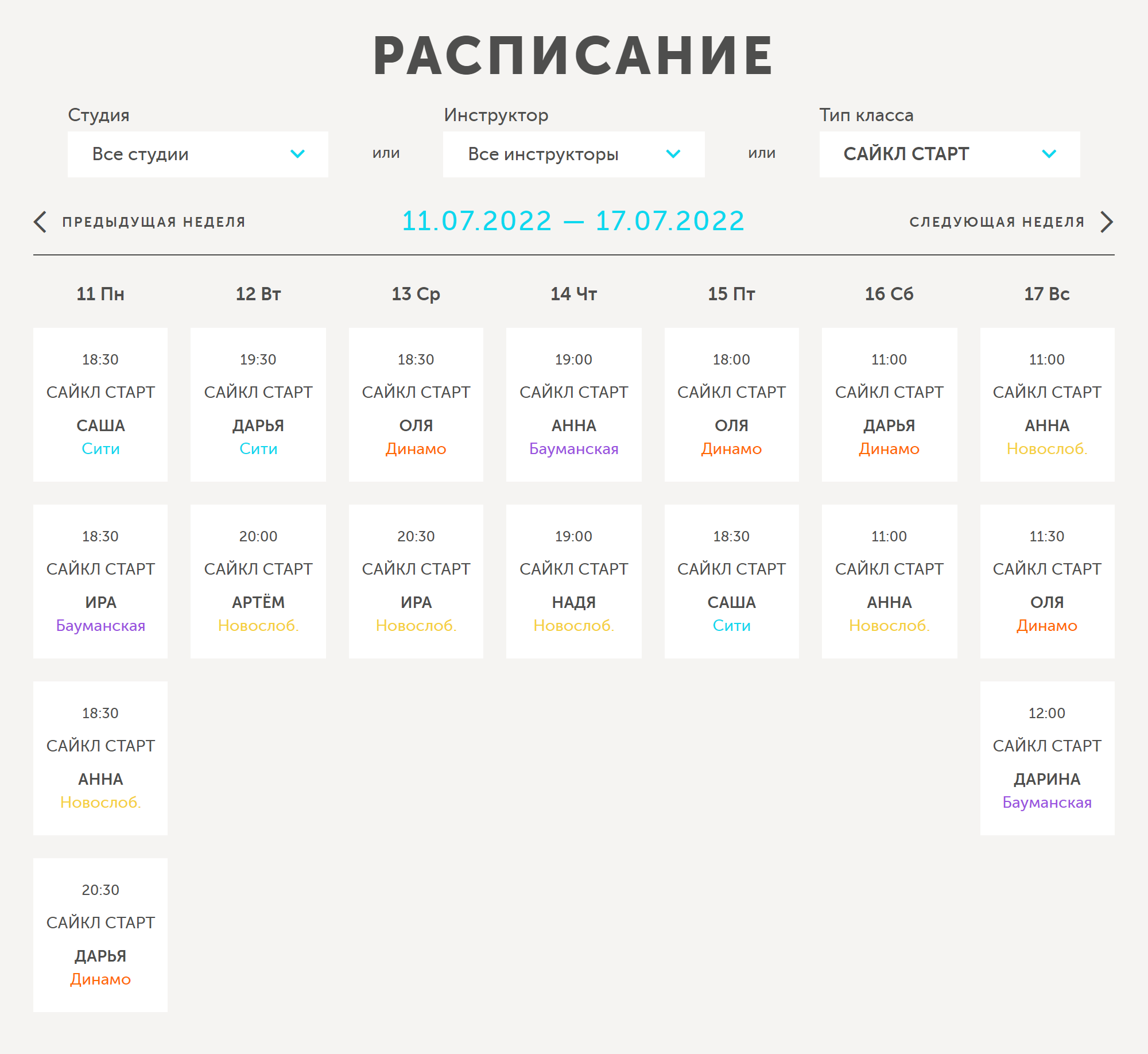This screenshot has height=1054, width=1148.
Task: Open Monday 18:30 class with САША at Сити
Action: (100, 405)
